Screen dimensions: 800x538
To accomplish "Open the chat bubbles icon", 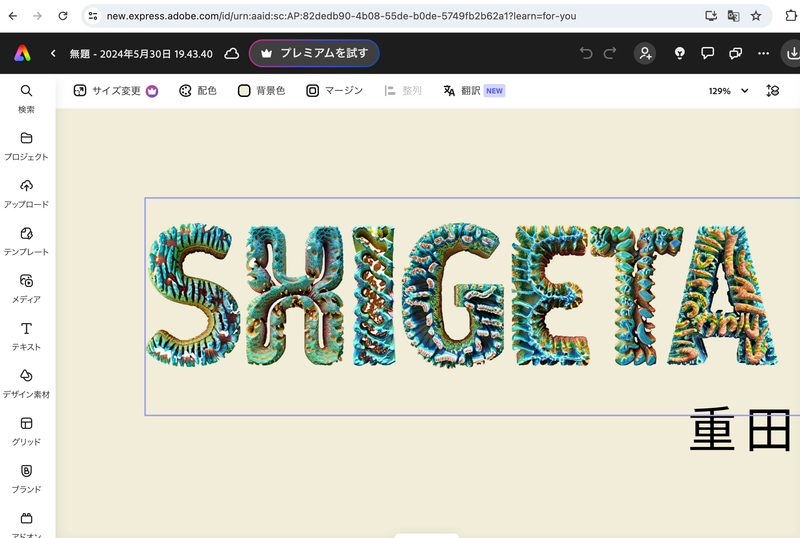I will pyautogui.click(x=735, y=53).
